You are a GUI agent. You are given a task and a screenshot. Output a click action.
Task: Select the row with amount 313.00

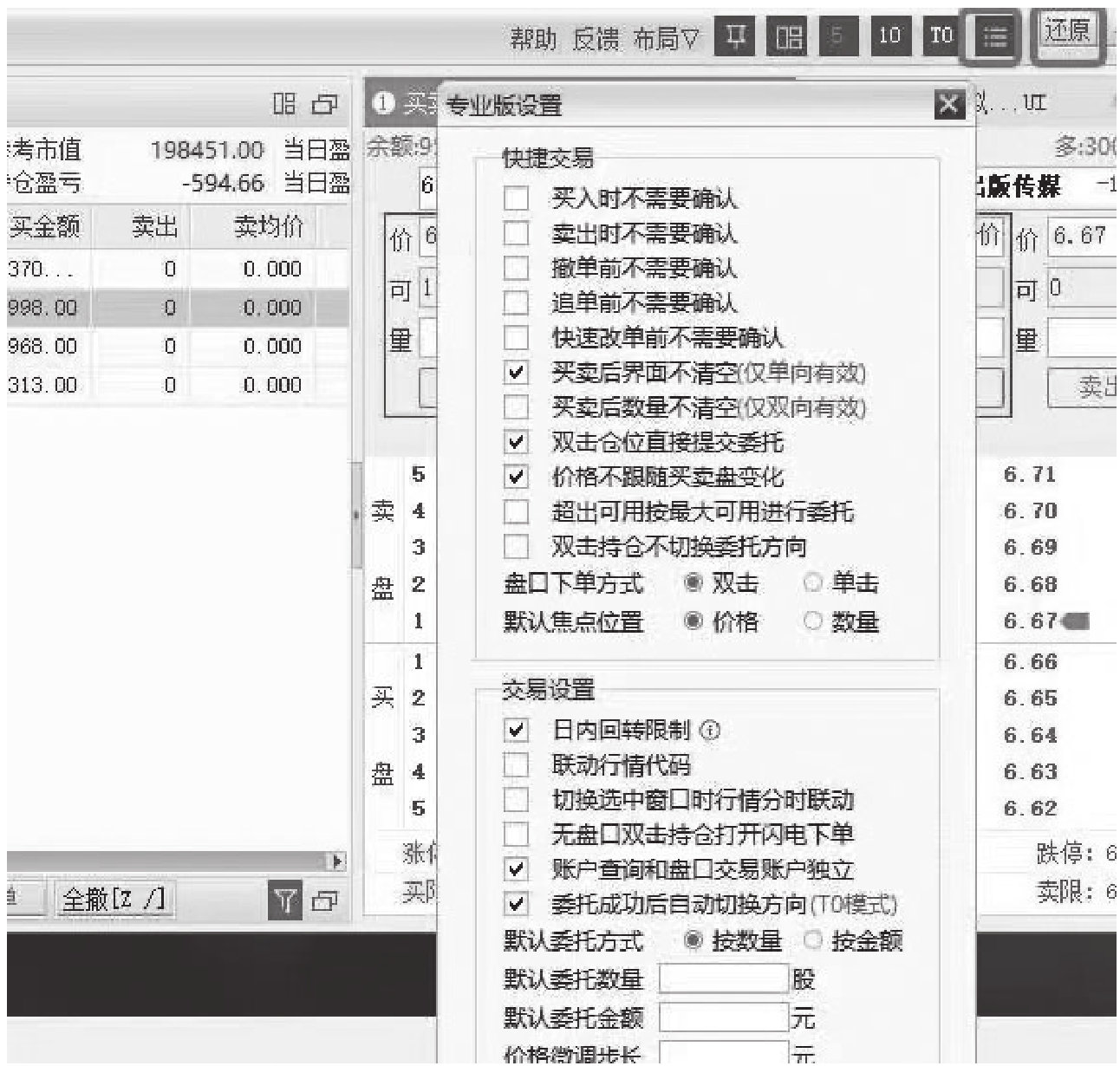click(178, 385)
